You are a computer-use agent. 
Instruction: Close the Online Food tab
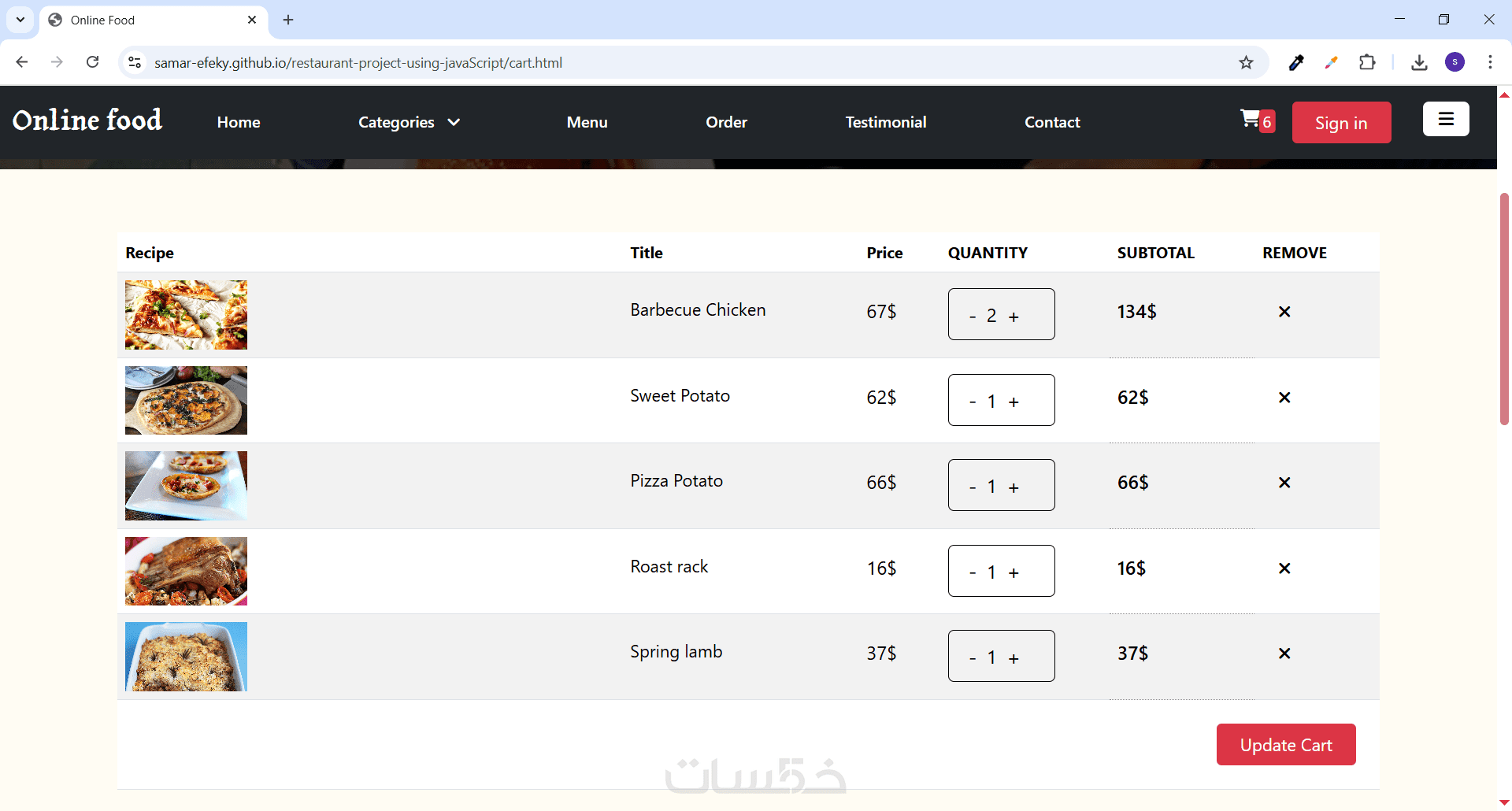coord(252,20)
